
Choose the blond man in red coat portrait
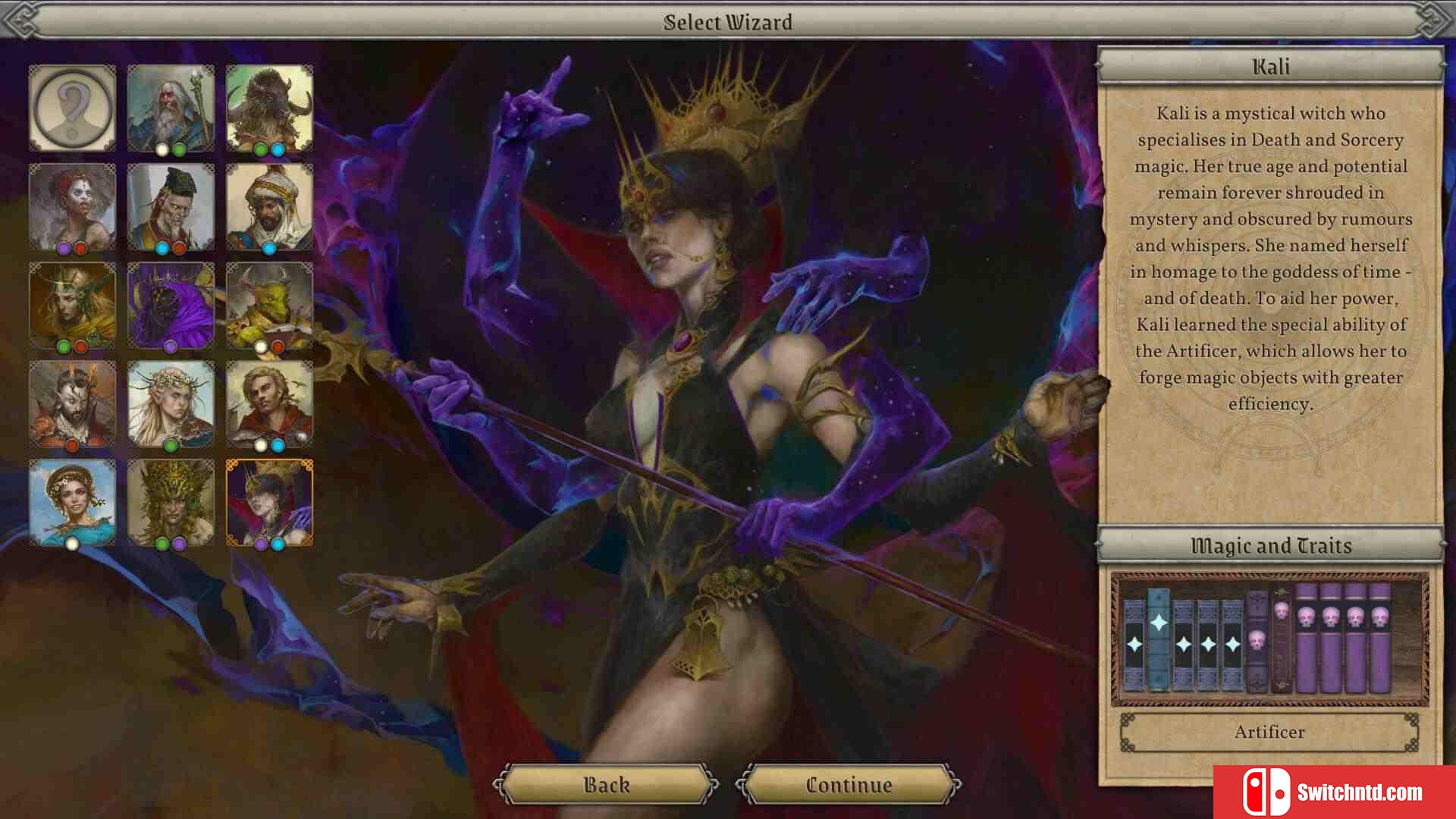click(269, 403)
